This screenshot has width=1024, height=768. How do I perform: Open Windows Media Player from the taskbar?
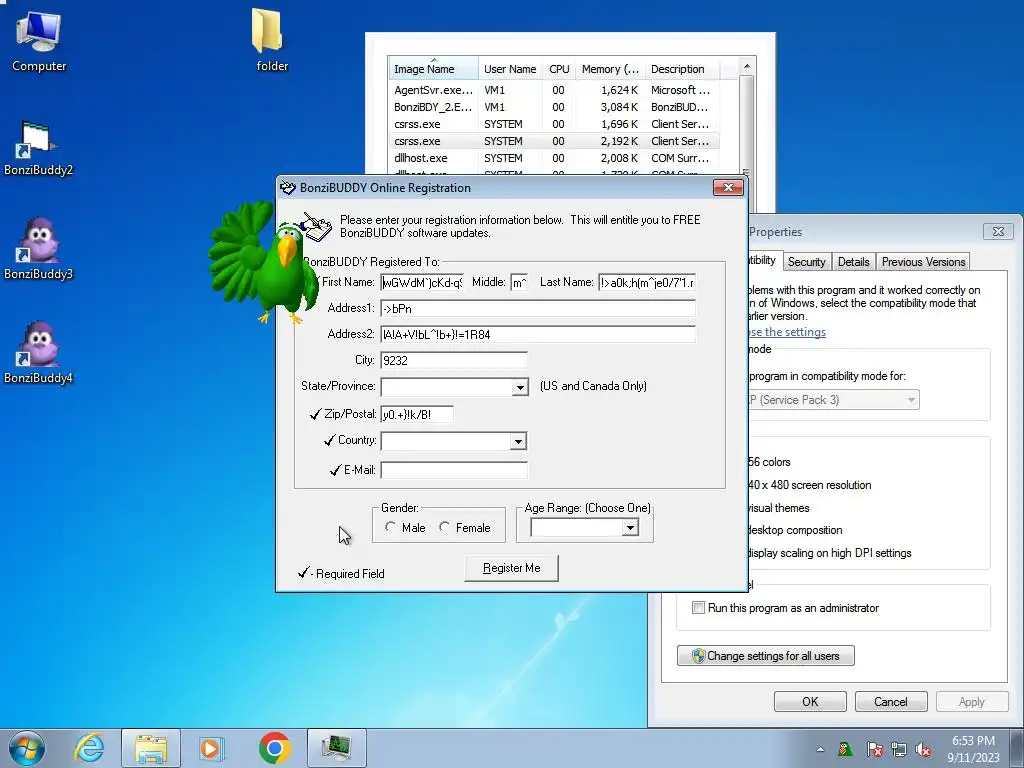point(211,748)
